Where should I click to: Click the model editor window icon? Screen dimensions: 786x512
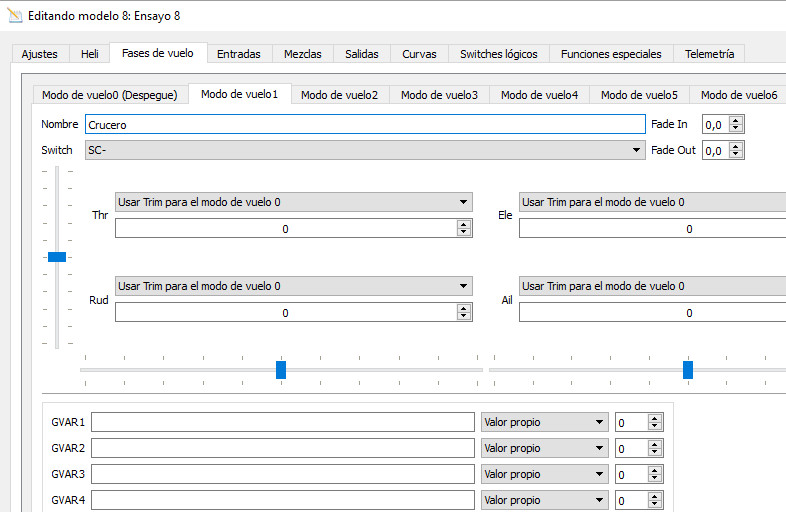(13, 16)
